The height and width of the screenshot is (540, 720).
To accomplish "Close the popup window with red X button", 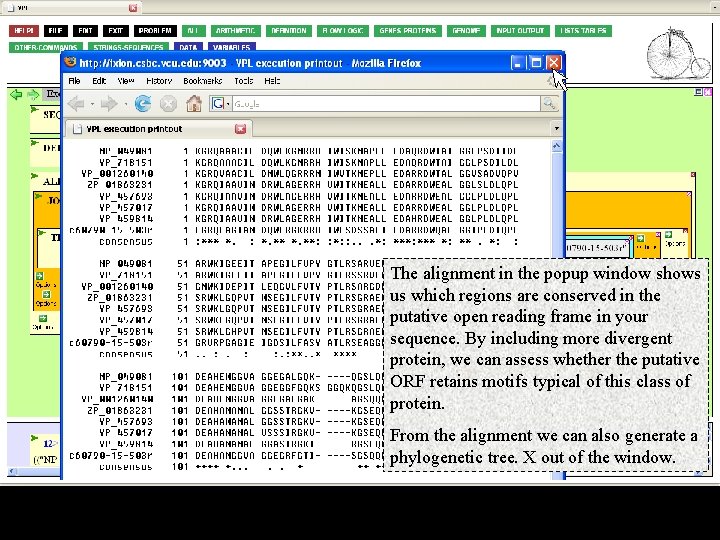I will [553, 63].
